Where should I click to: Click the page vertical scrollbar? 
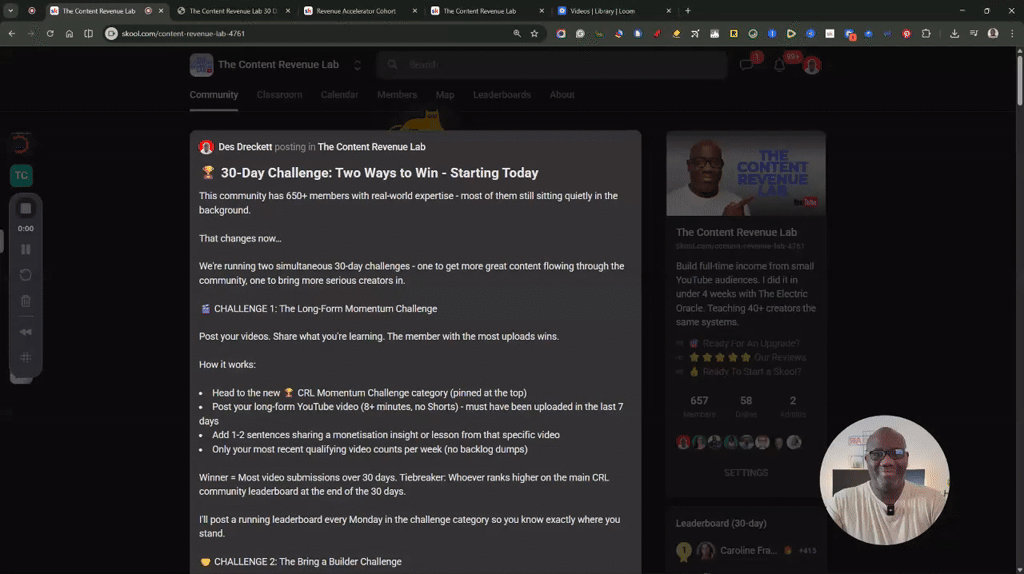click(x=1019, y=81)
